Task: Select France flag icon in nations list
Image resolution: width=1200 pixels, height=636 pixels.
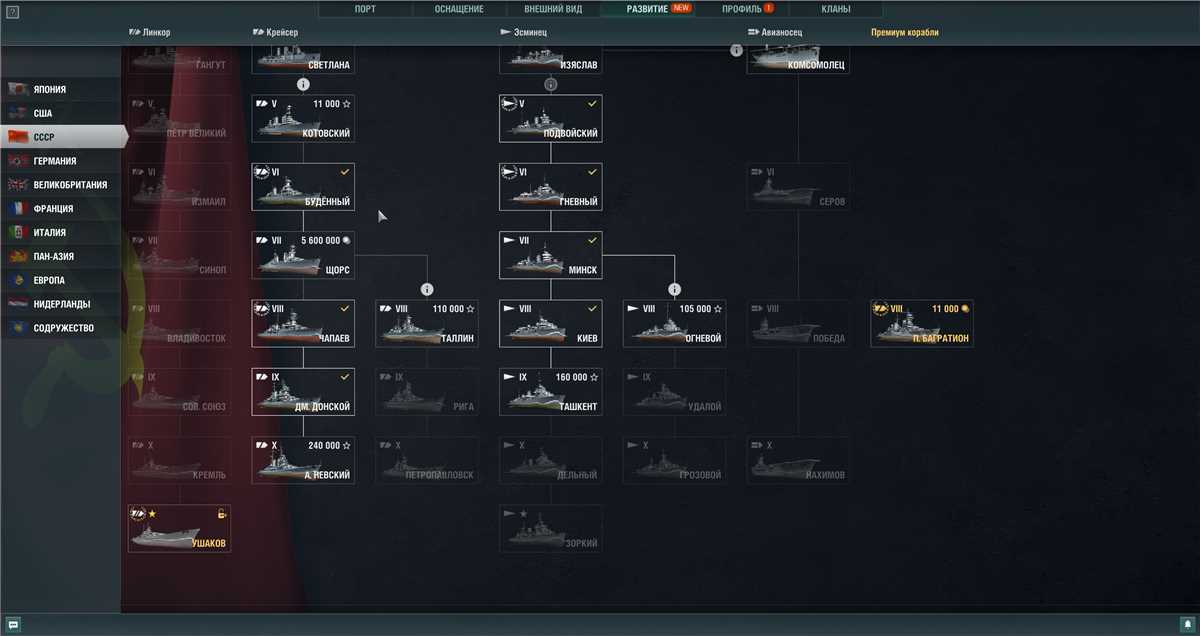Action: [17, 209]
